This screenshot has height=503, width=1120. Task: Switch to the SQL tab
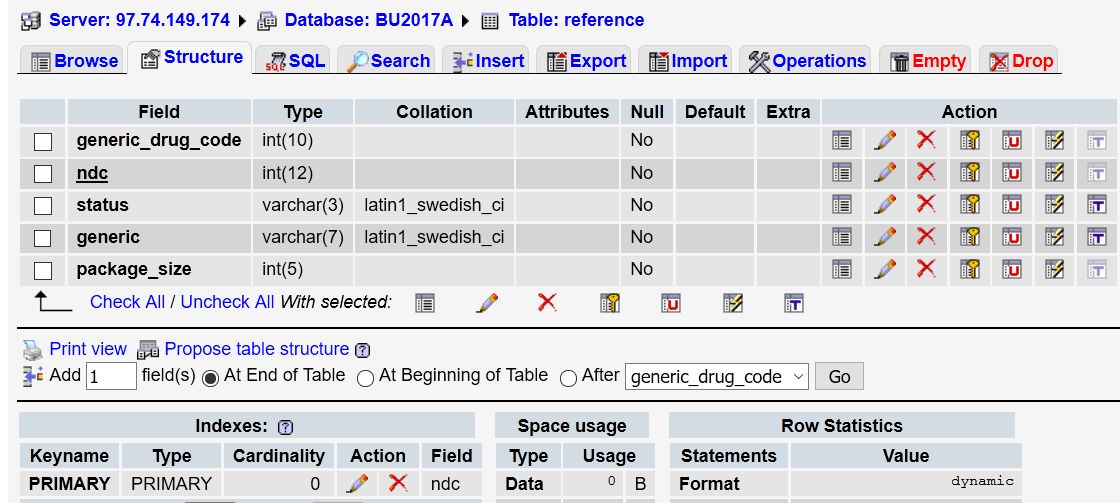point(295,61)
